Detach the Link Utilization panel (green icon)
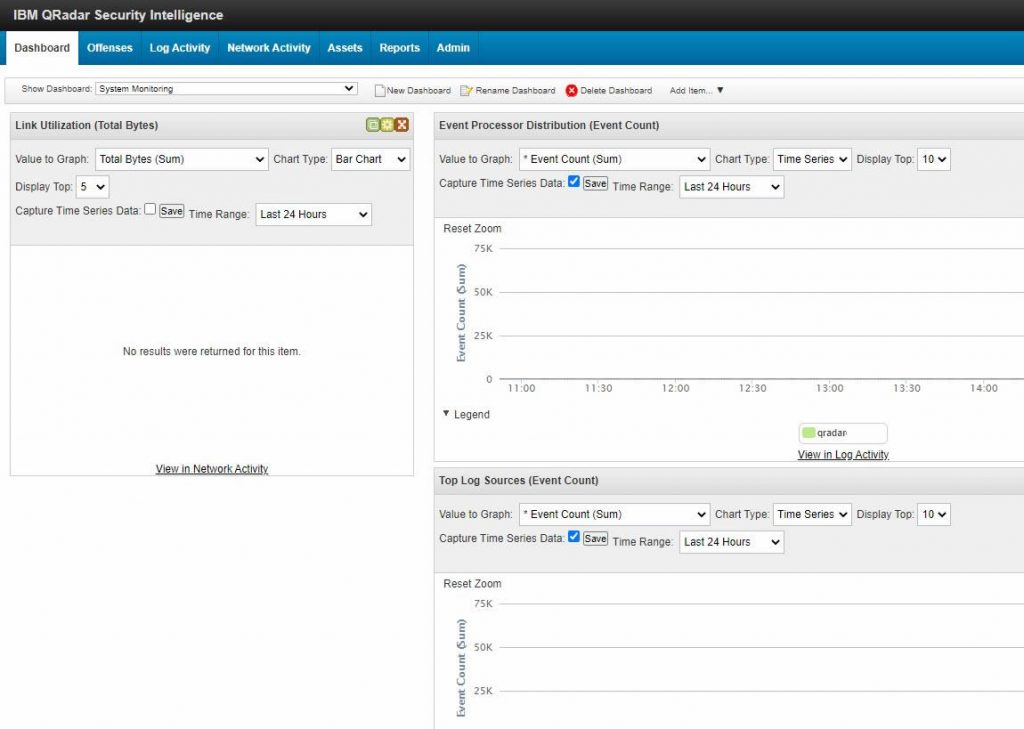Viewport: 1024px width, 729px height. [372, 125]
